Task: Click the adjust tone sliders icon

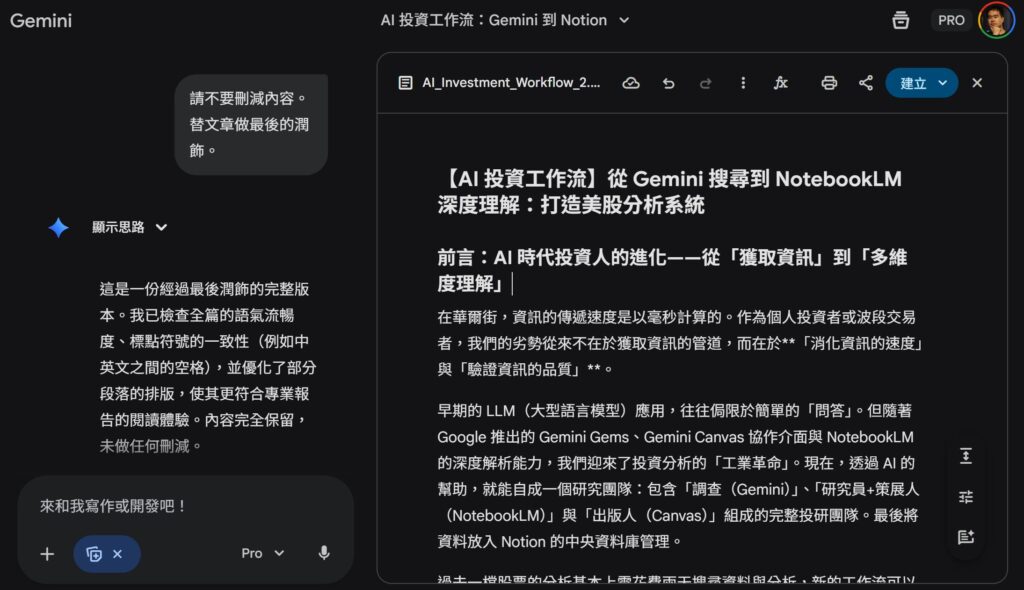Action: [x=965, y=497]
